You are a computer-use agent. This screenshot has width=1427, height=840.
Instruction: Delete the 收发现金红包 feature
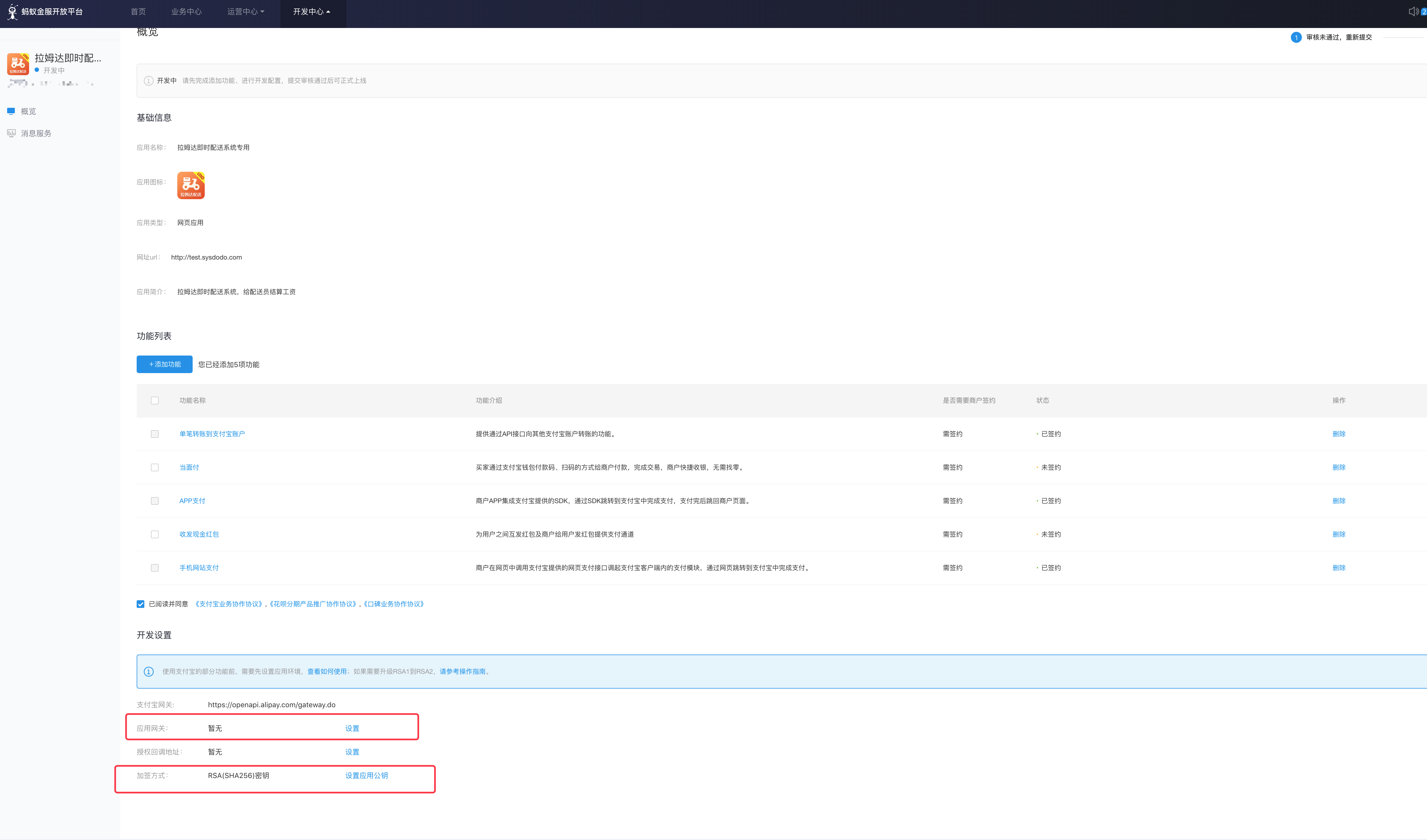click(x=1339, y=534)
